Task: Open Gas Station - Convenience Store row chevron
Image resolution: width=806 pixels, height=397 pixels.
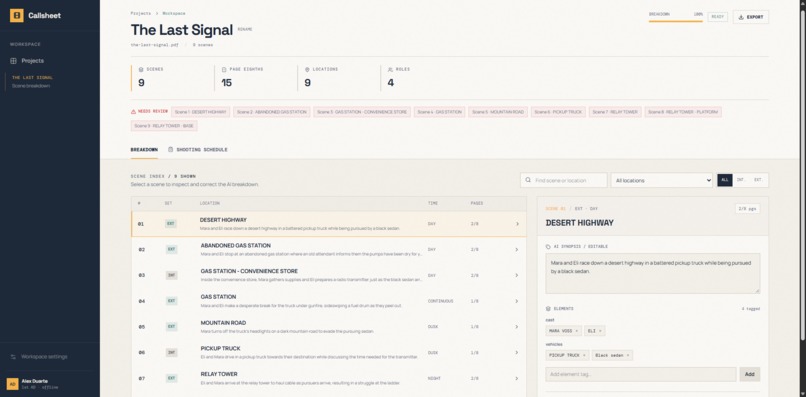Action: point(517,276)
